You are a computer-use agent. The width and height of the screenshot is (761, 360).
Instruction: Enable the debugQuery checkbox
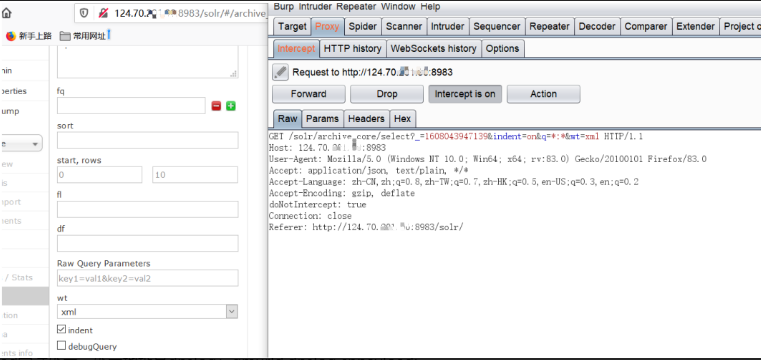pos(61,346)
